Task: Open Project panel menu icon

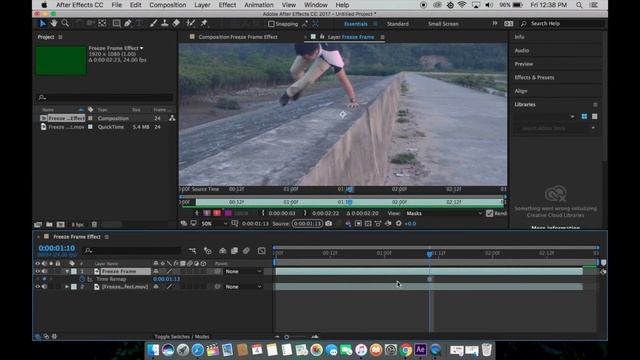Action: point(60,37)
